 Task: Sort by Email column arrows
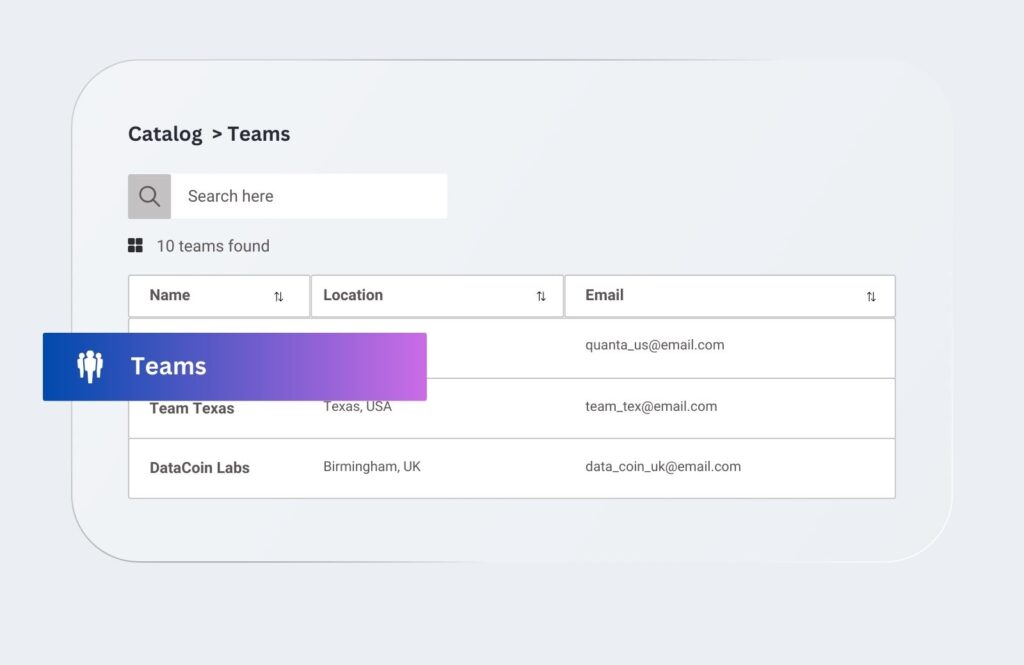[x=871, y=297]
